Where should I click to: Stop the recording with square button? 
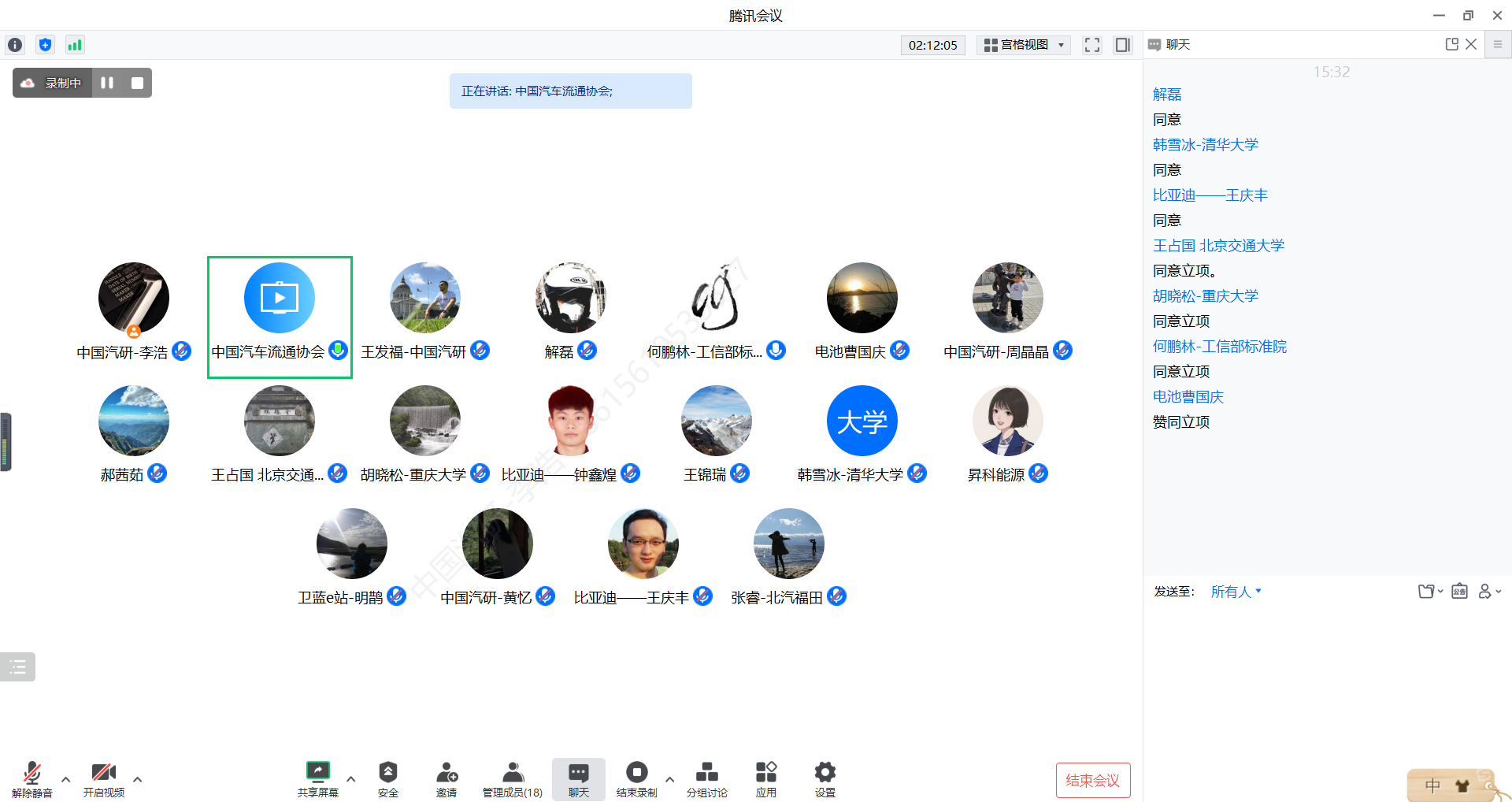tap(137, 83)
